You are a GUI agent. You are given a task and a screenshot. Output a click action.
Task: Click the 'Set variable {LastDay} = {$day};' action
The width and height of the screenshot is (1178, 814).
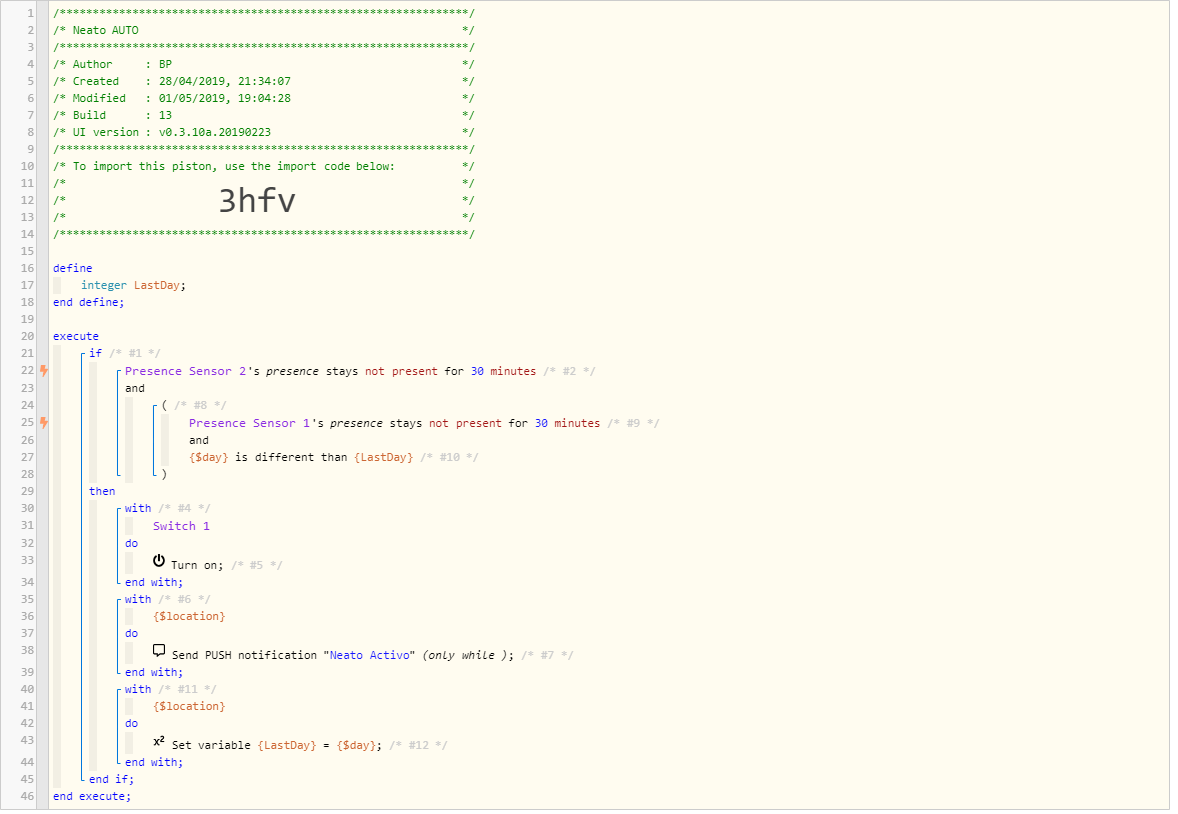[277, 746]
